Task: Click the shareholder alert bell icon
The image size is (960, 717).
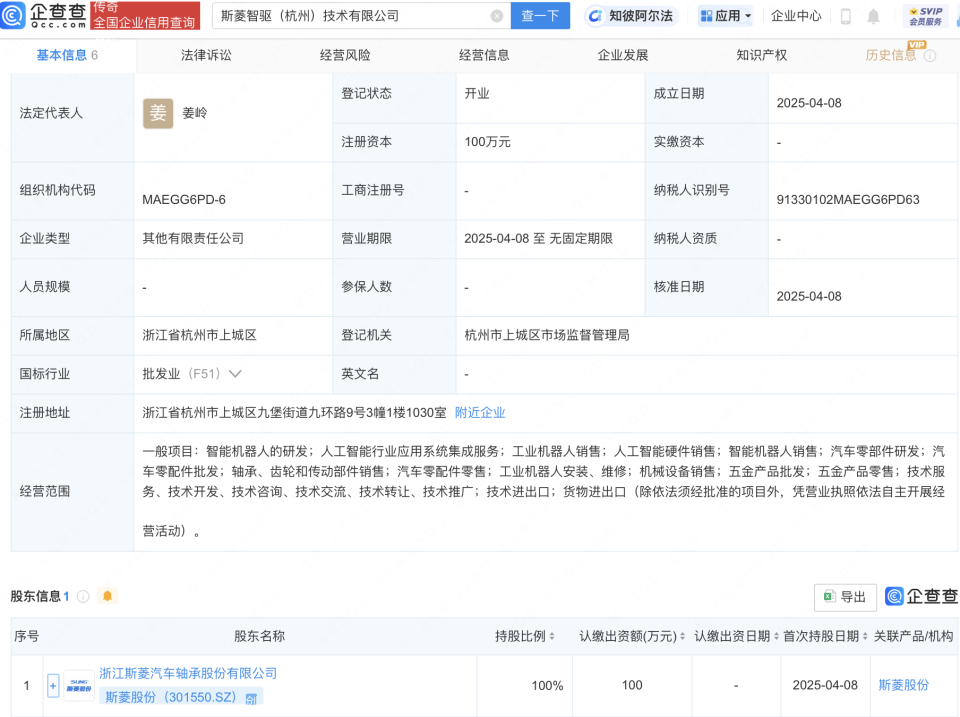Action: tap(107, 596)
